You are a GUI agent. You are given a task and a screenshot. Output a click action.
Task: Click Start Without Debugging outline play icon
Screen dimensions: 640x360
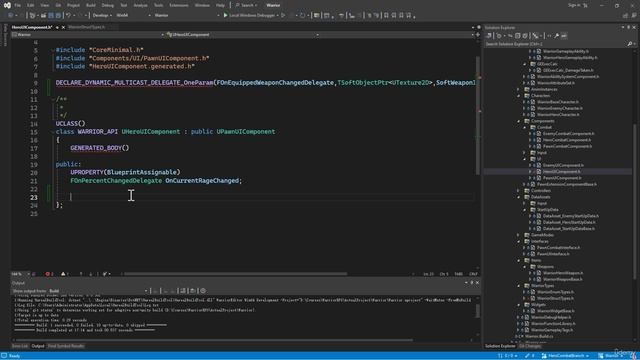[x=283, y=15]
